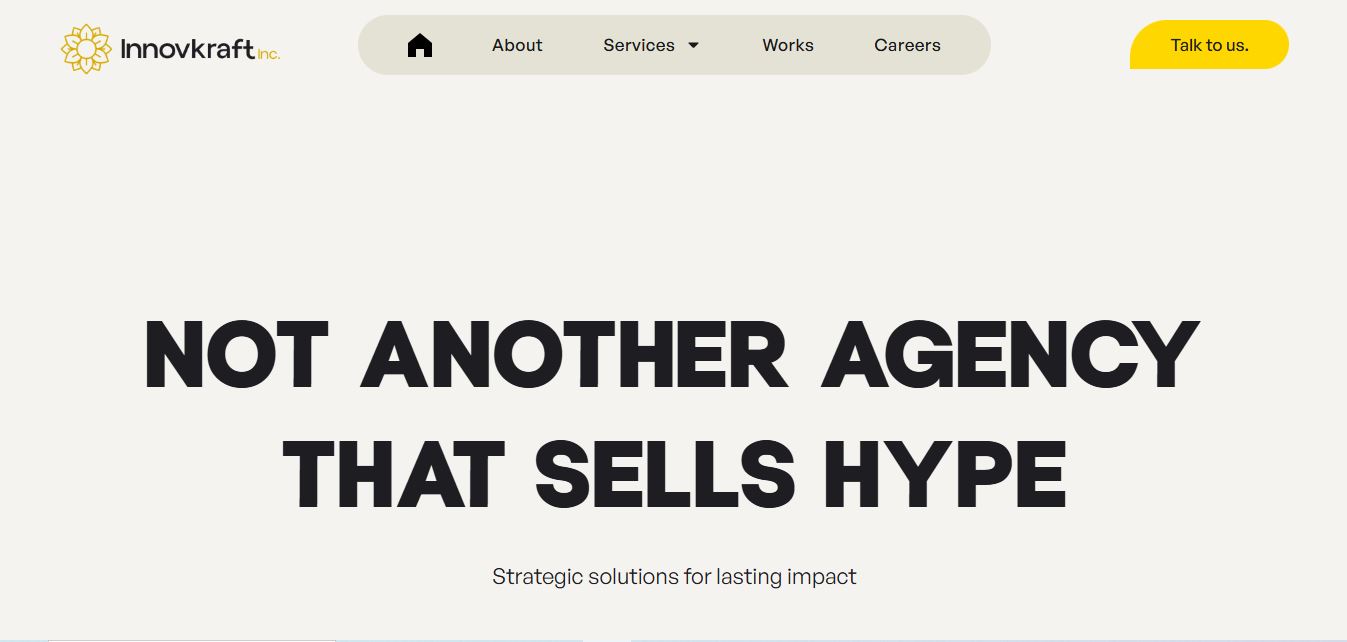Click the Innovkraft wordmark text
Screen dimensions: 1347x642
187,48
